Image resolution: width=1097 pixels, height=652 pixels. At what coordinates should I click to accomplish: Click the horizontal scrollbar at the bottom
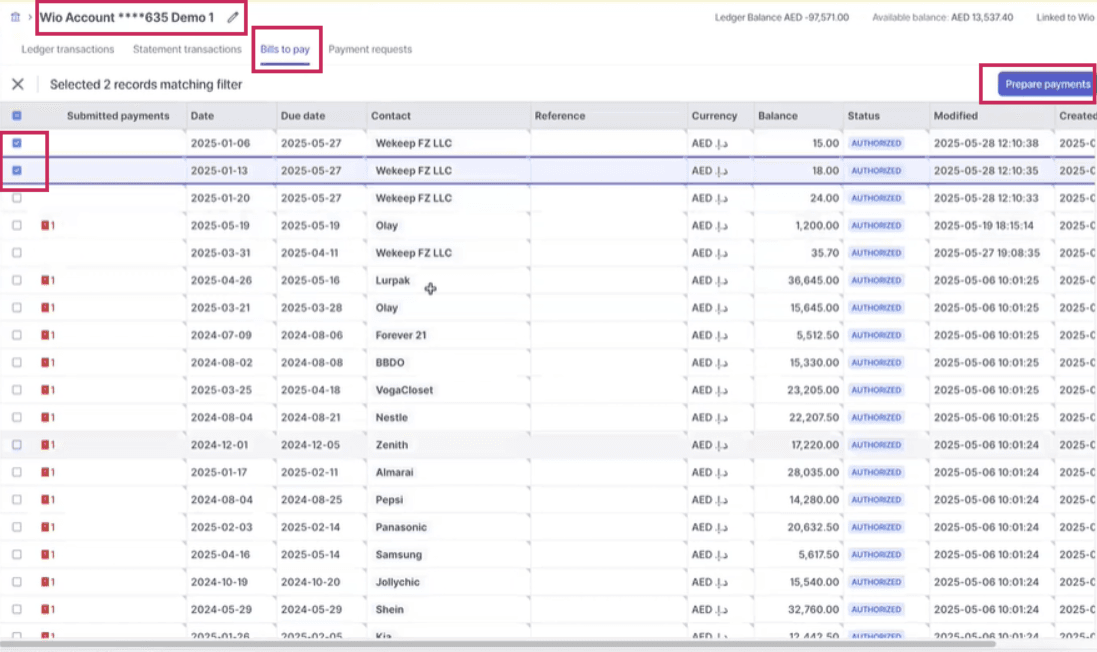[497, 643]
